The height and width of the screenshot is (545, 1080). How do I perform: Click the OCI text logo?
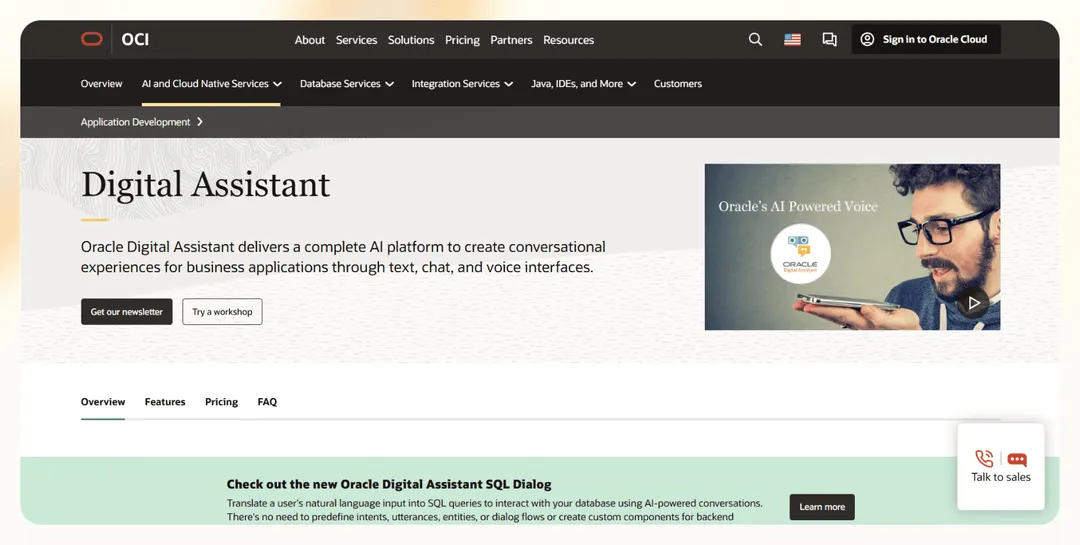pyautogui.click(x=135, y=39)
